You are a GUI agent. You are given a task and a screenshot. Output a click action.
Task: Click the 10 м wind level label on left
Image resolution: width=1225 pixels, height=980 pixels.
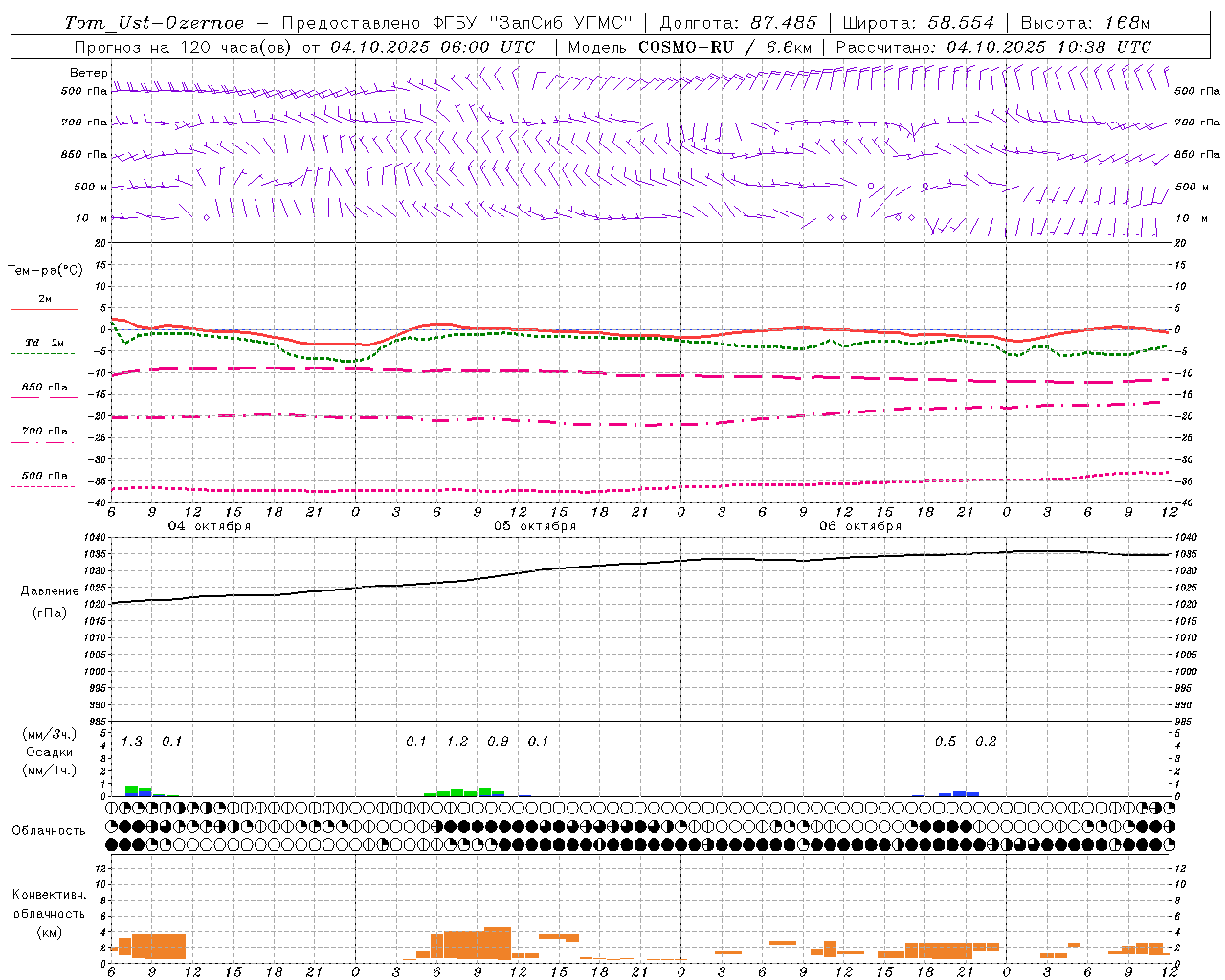tap(93, 218)
